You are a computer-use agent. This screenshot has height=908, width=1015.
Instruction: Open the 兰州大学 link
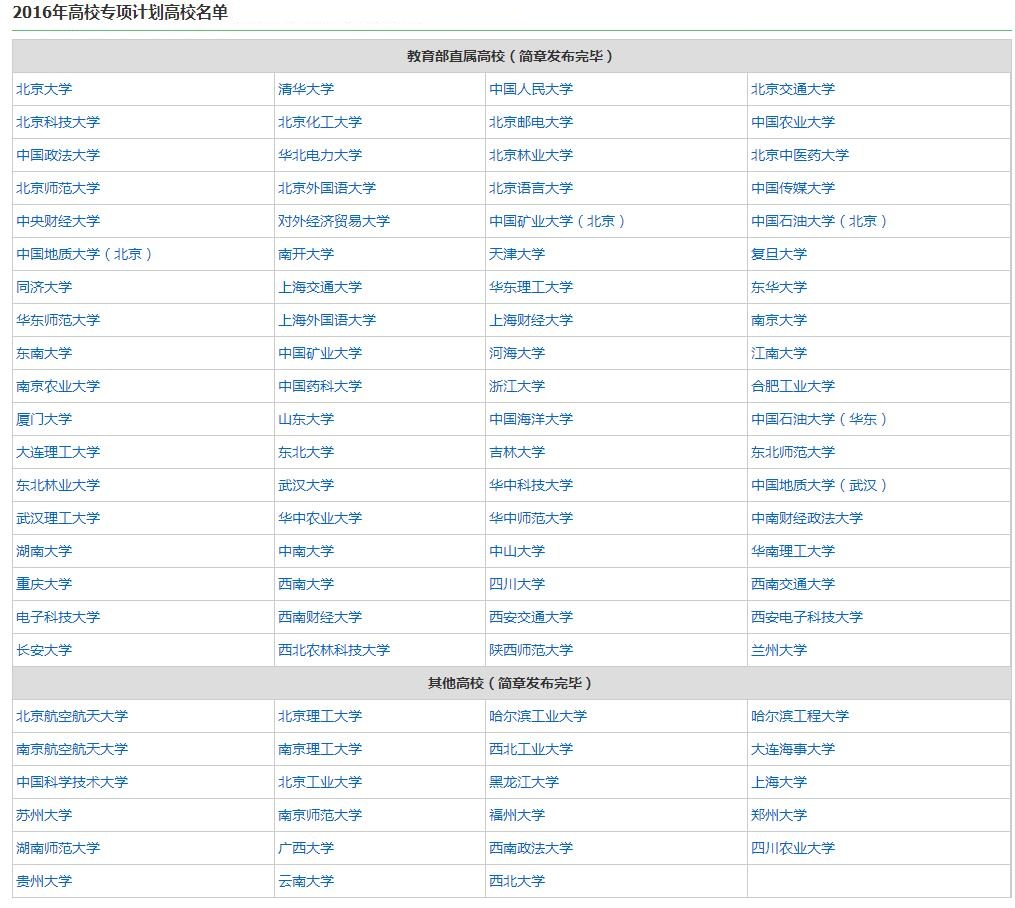(779, 650)
